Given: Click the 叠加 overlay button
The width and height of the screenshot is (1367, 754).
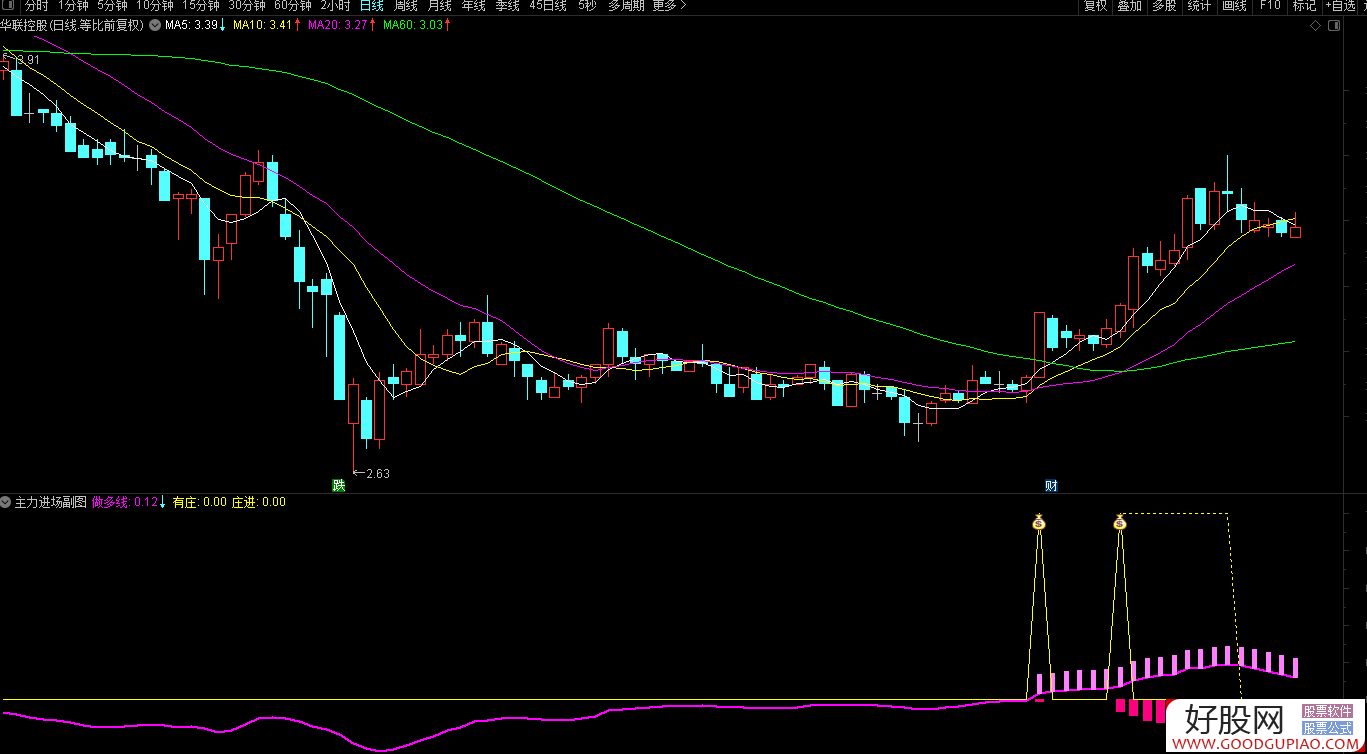Looking at the screenshot, I should point(1130,6).
